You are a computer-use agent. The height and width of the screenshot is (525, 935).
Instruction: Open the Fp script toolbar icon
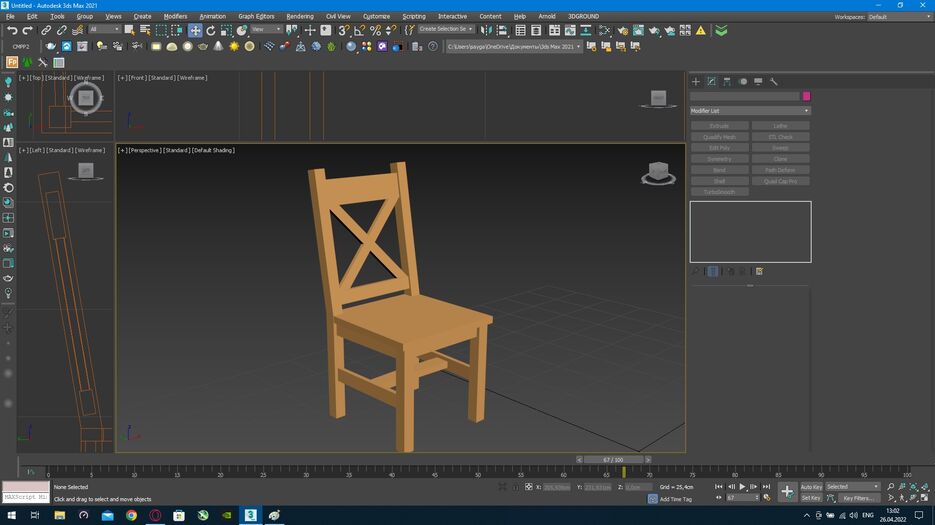click(x=12, y=62)
